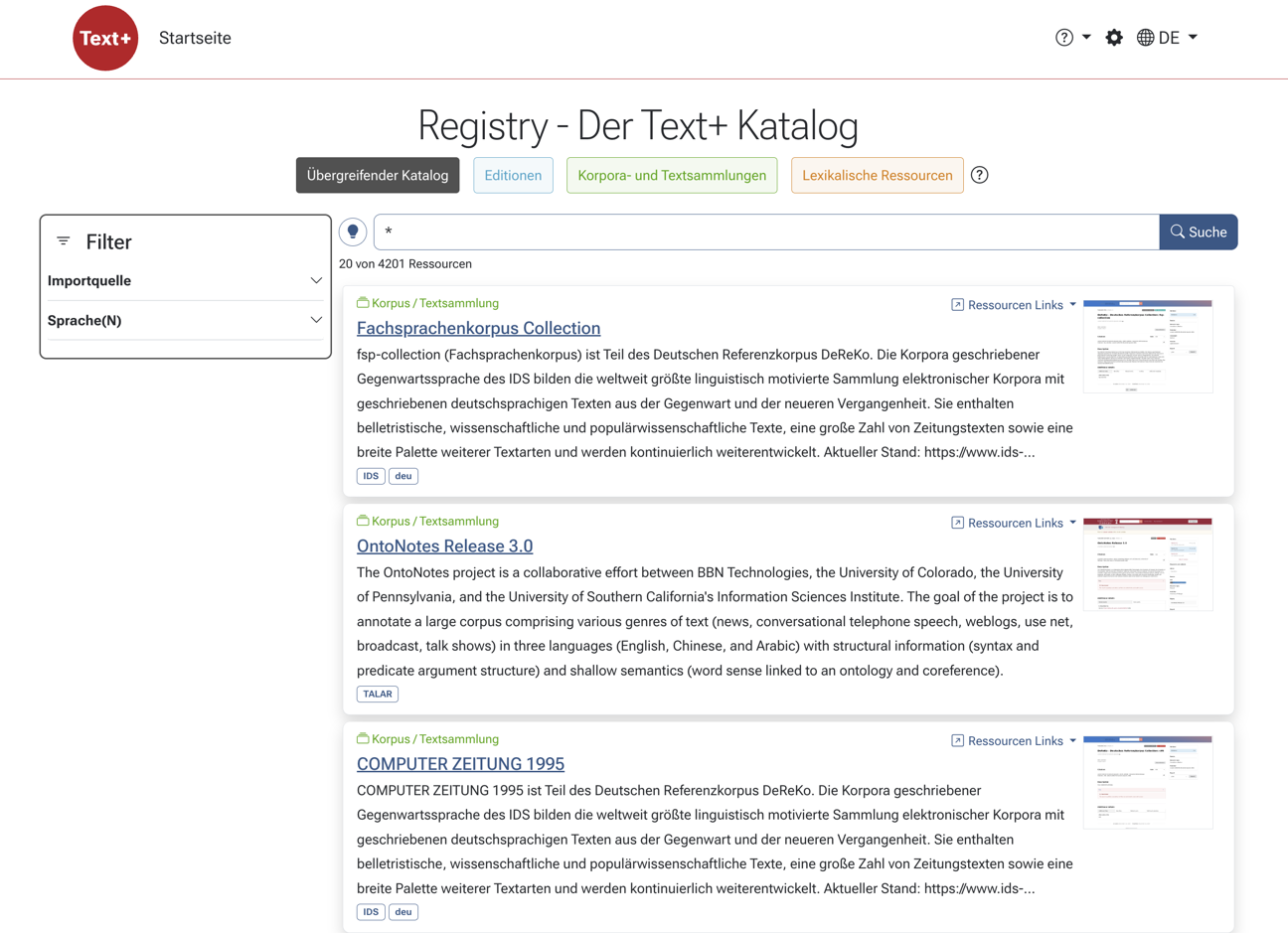Screen dimensions: 1288x933
Task: Expand the Importquelle filter
Action: coord(185,281)
